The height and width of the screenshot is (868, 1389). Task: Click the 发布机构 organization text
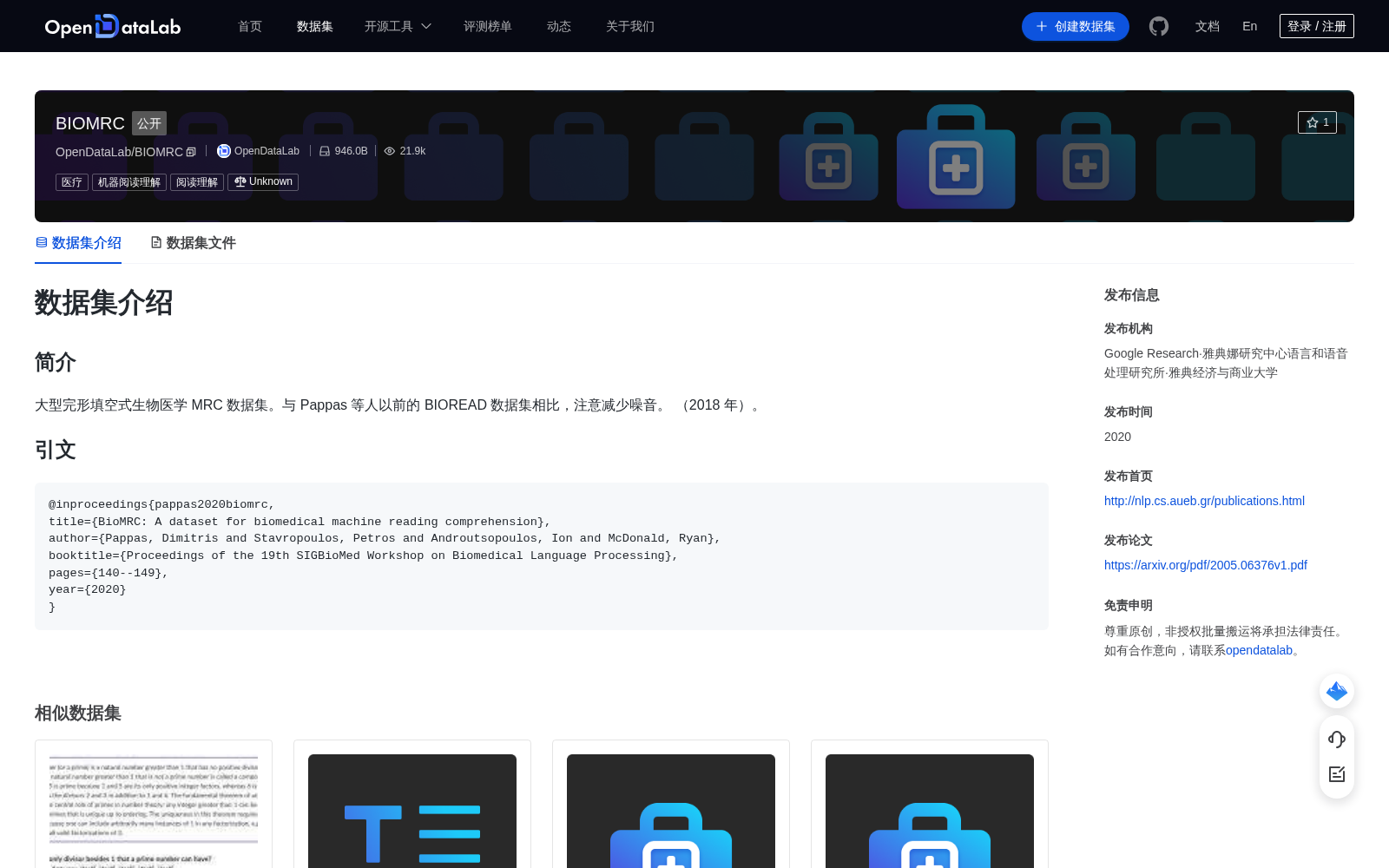pos(1226,363)
